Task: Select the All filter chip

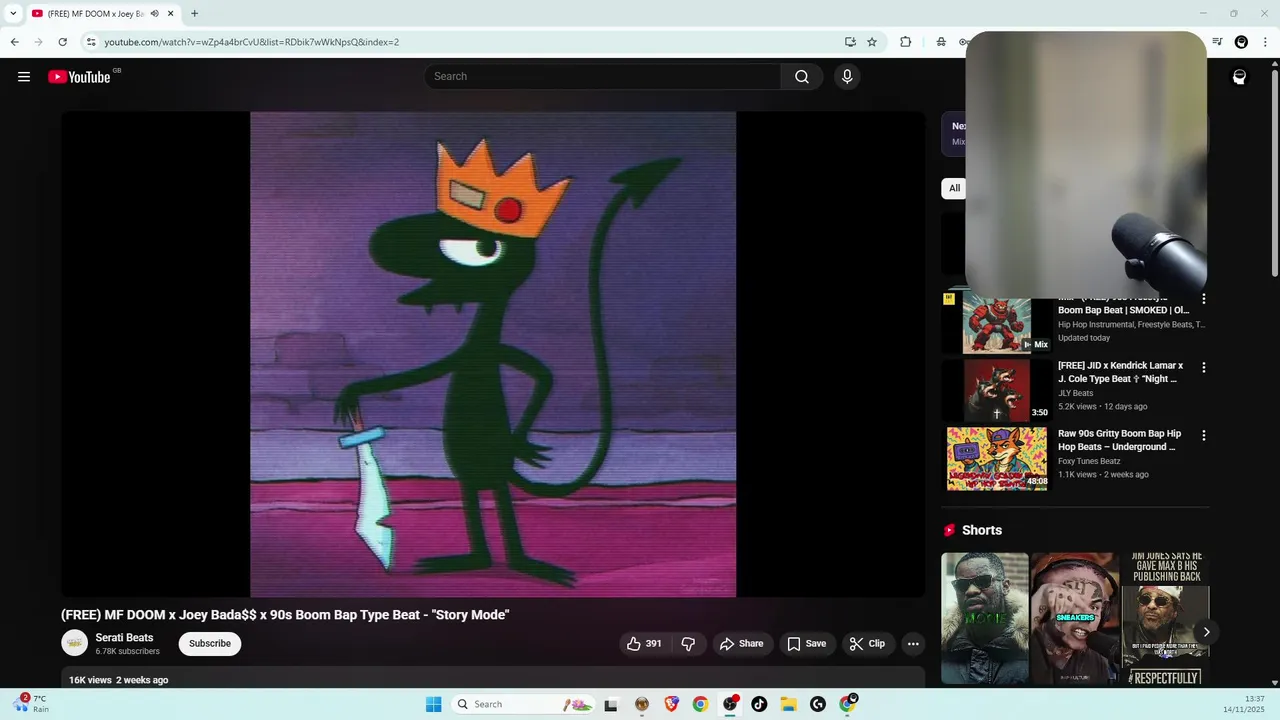Action: (x=954, y=188)
